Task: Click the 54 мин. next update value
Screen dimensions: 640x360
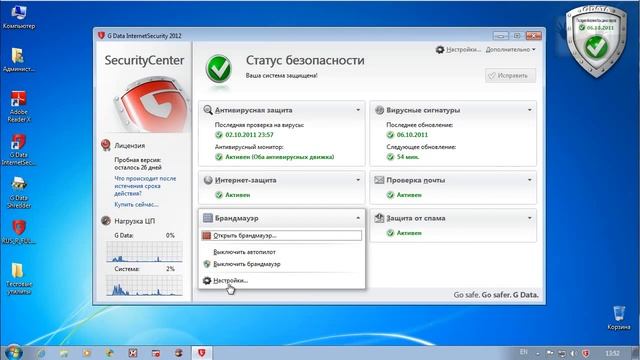Action: (408, 157)
